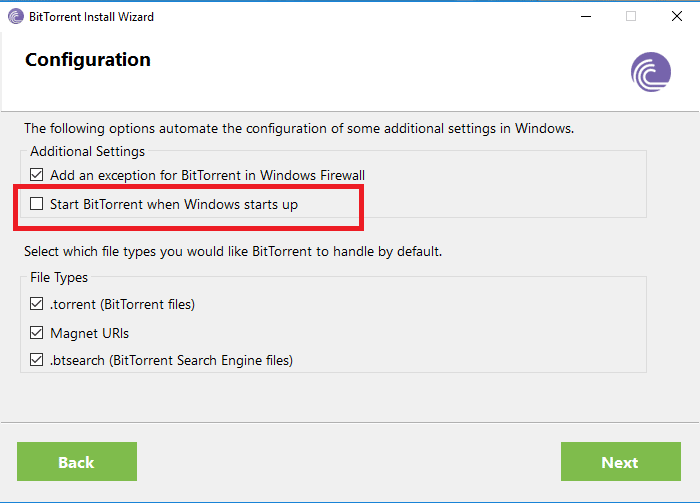The image size is (700, 503).
Task: Click the BitTorrent title bar icon
Action: 16,17
